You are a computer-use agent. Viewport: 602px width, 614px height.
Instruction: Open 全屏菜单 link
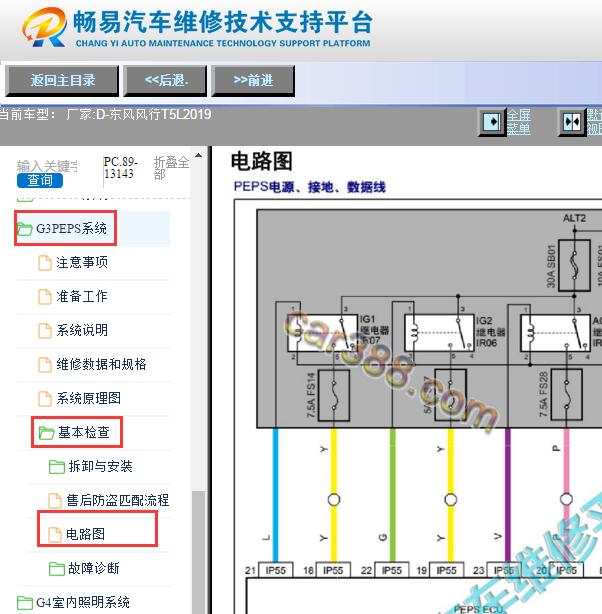(x=519, y=122)
